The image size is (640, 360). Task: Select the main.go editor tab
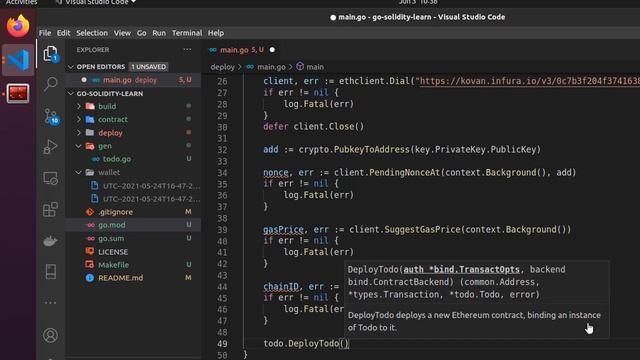[x=242, y=50]
